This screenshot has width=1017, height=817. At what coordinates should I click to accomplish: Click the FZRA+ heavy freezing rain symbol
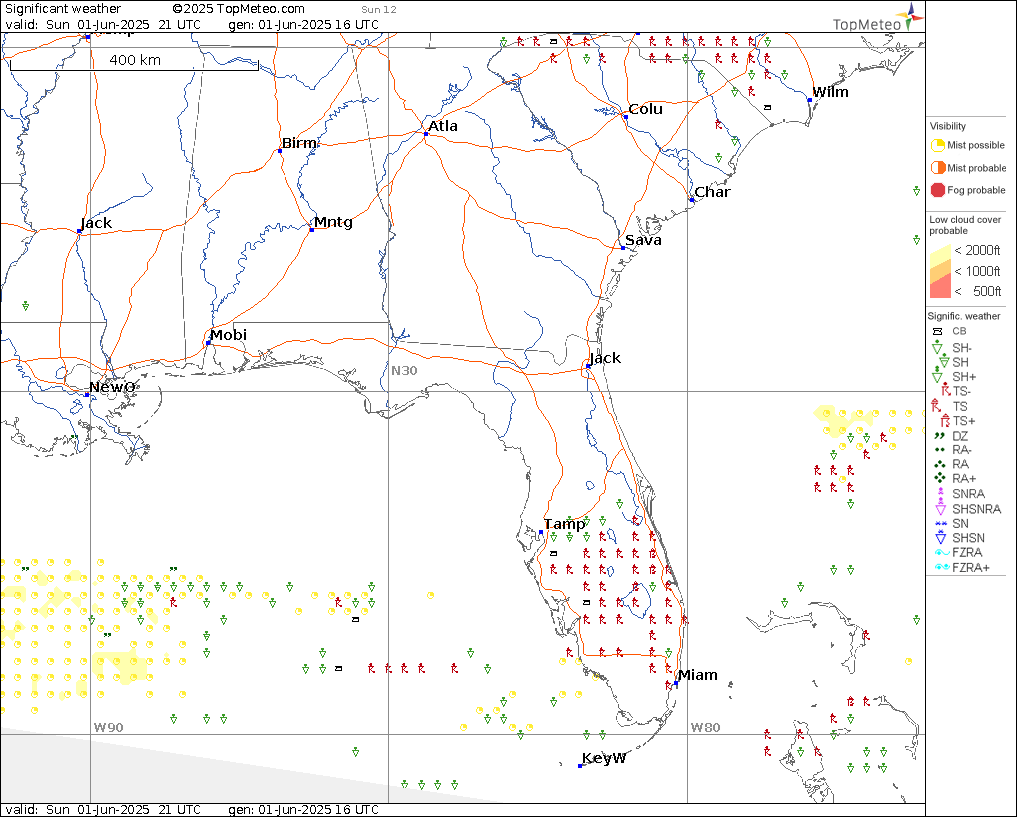click(x=942, y=567)
